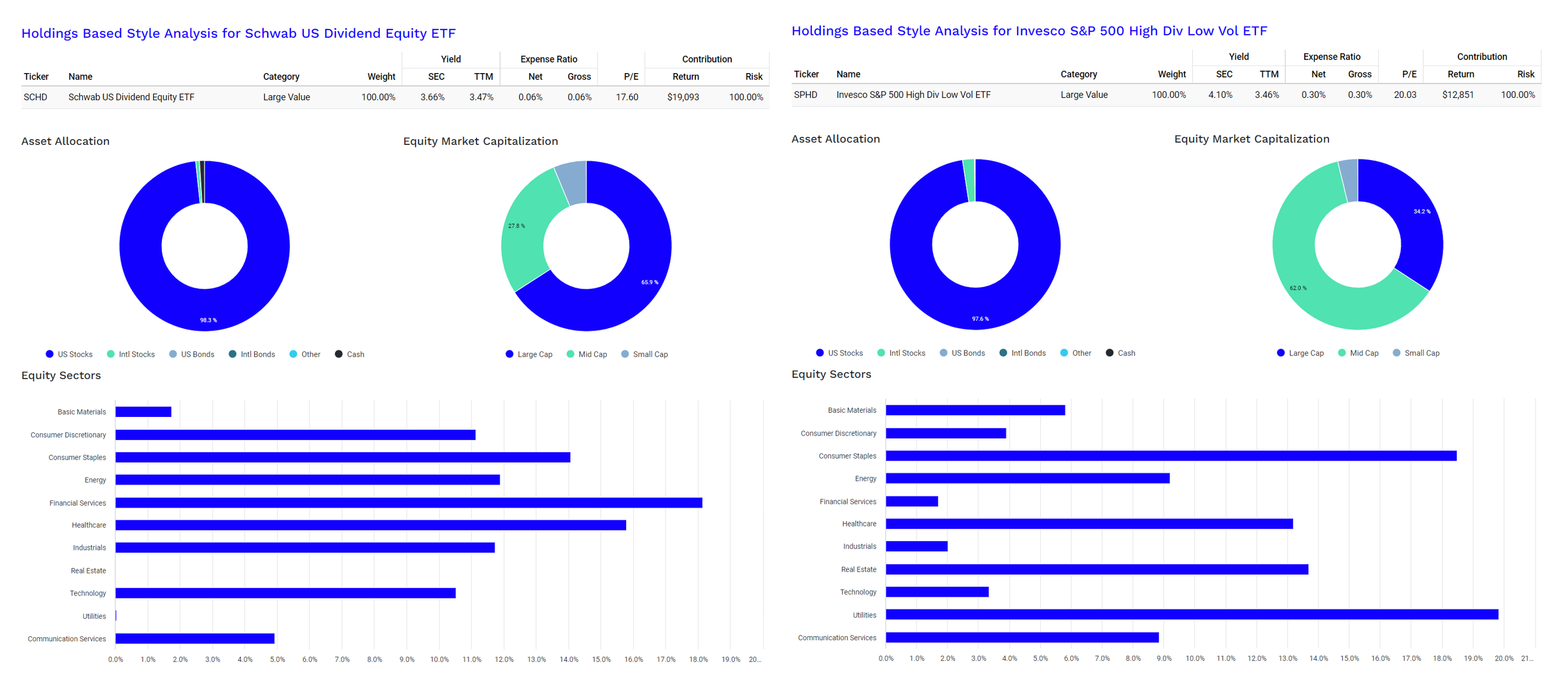
Task: Click SPHD Consumer Discretionary sector bar
Action: tap(946, 434)
